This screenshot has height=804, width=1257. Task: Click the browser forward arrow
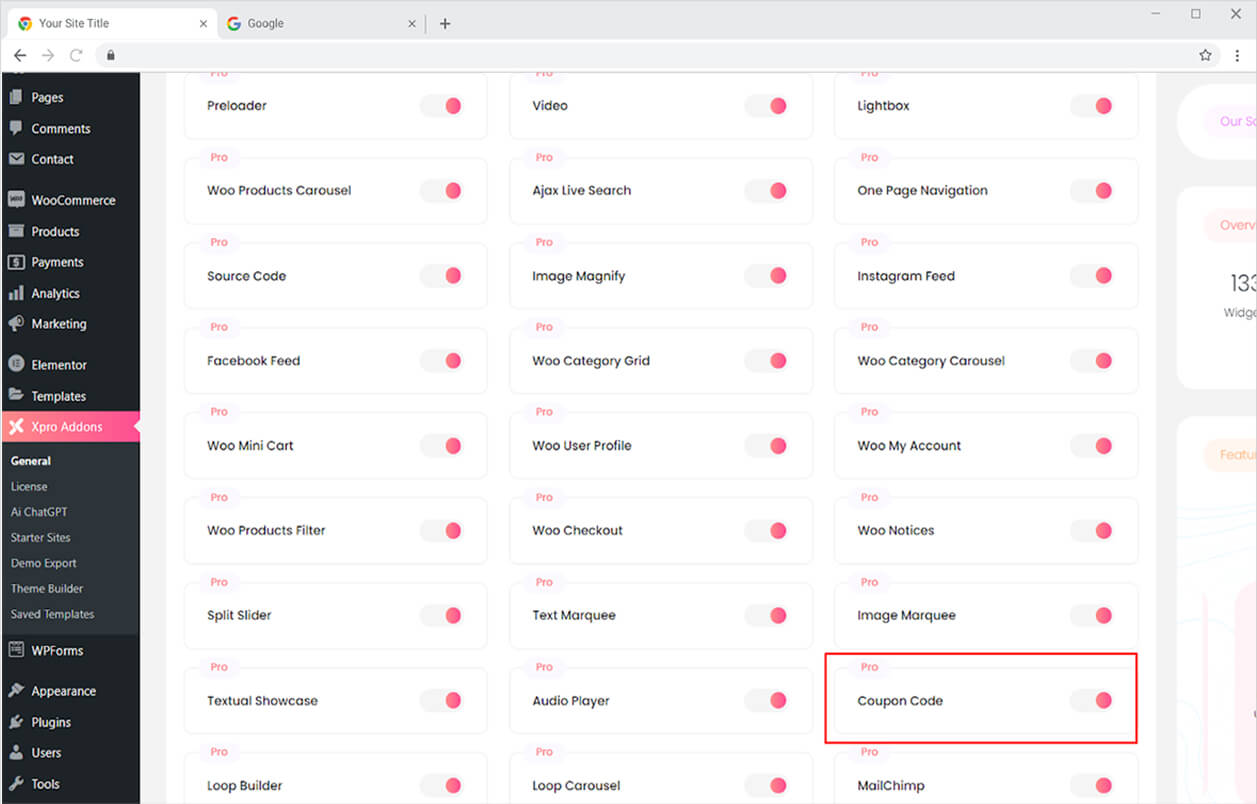coord(48,55)
